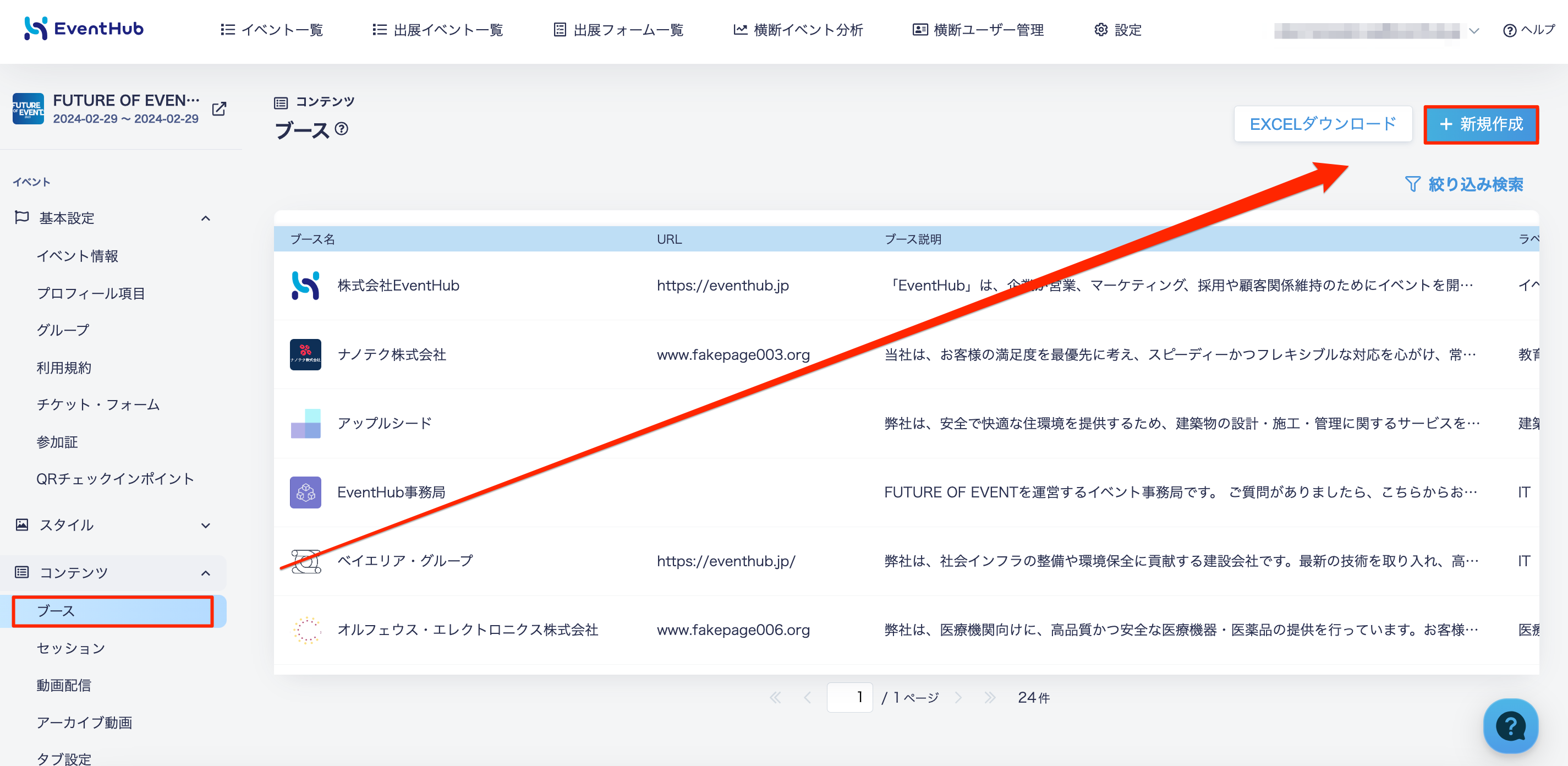Open the ナノテク株式会社 booth row
The height and width of the screenshot is (766, 1568).
(906, 354)
